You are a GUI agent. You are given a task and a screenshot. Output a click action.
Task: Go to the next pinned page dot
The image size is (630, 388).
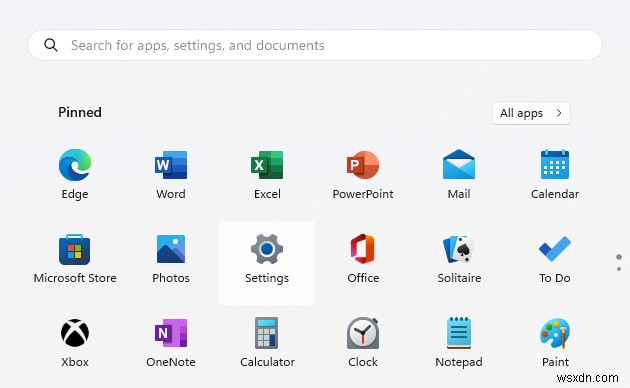coord(619,269)
